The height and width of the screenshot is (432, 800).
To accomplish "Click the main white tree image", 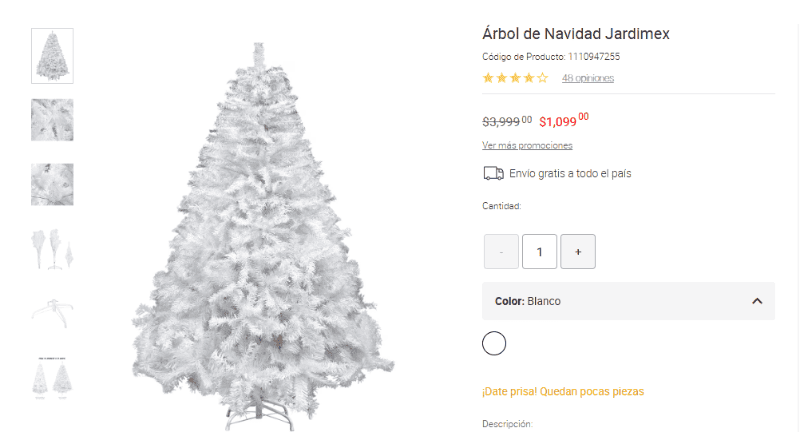I will coord(261,237).
